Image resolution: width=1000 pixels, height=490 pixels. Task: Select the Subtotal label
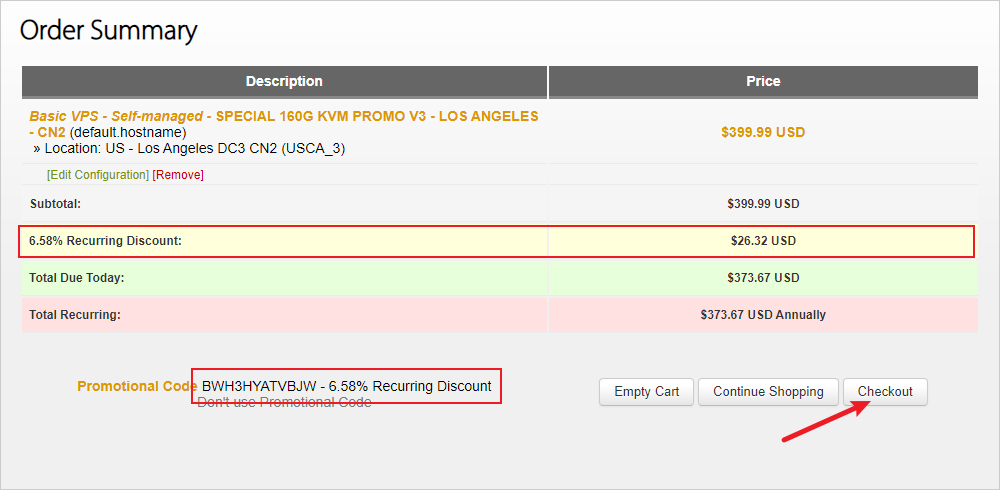pos(55,204)
